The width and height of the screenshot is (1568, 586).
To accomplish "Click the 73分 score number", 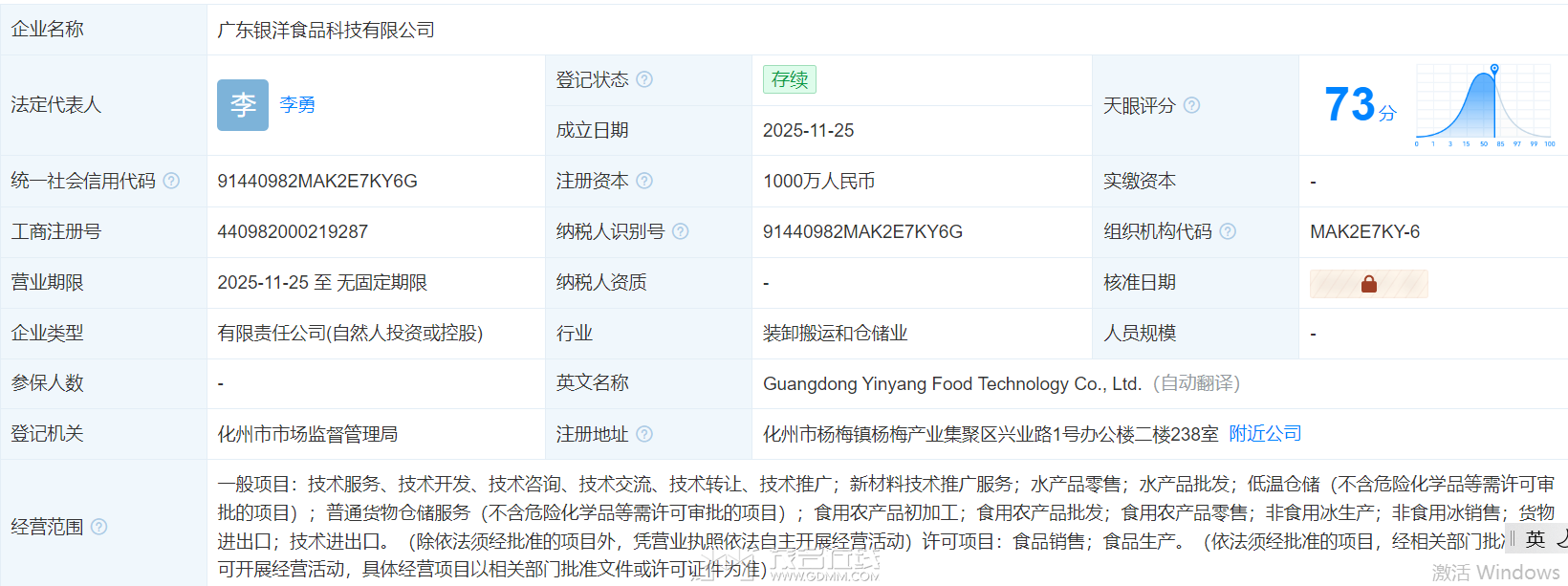I will (x=1350, y=105).
